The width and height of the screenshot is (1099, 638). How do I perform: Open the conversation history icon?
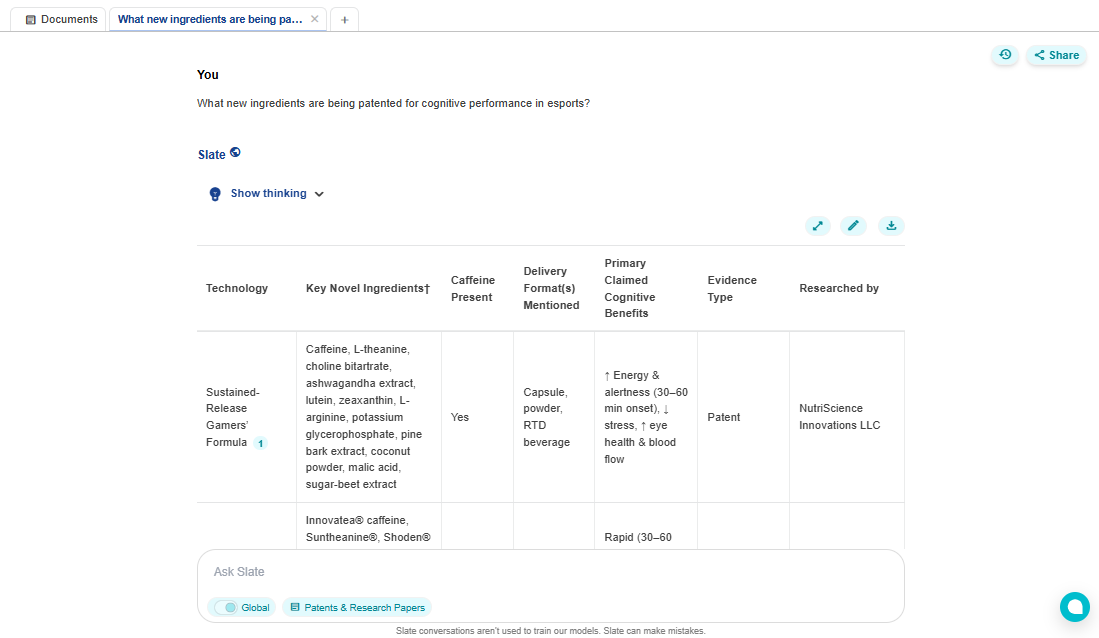click(1005, 55)
